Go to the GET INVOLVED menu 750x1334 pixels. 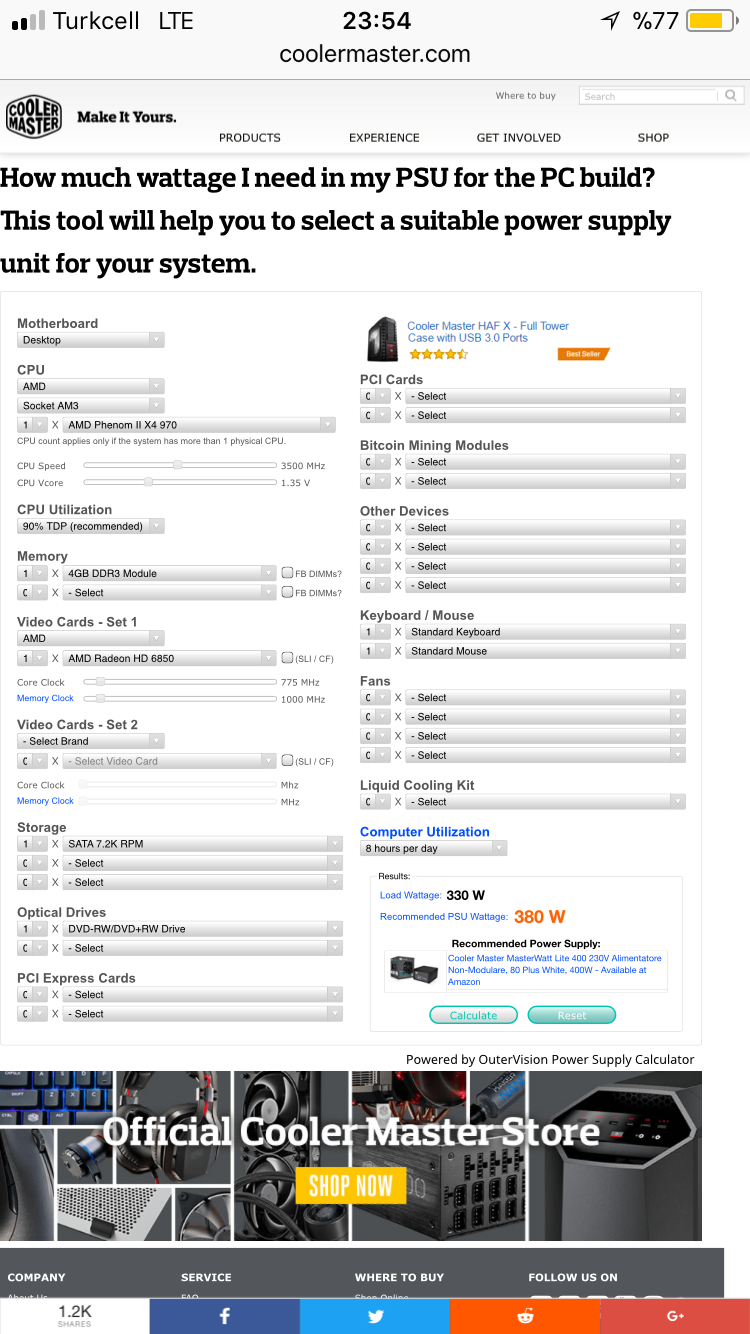point(518,138)
